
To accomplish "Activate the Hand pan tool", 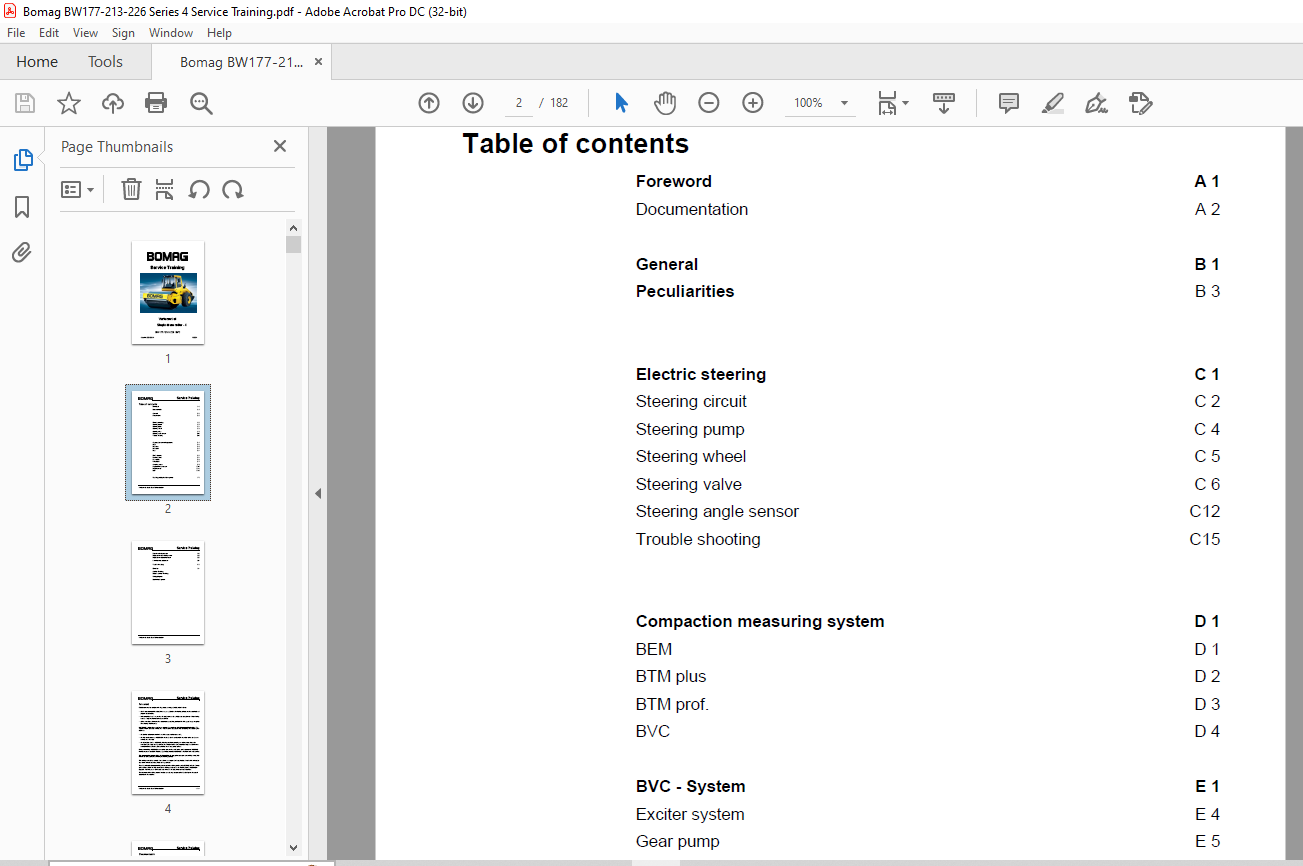I will (665, 103).
